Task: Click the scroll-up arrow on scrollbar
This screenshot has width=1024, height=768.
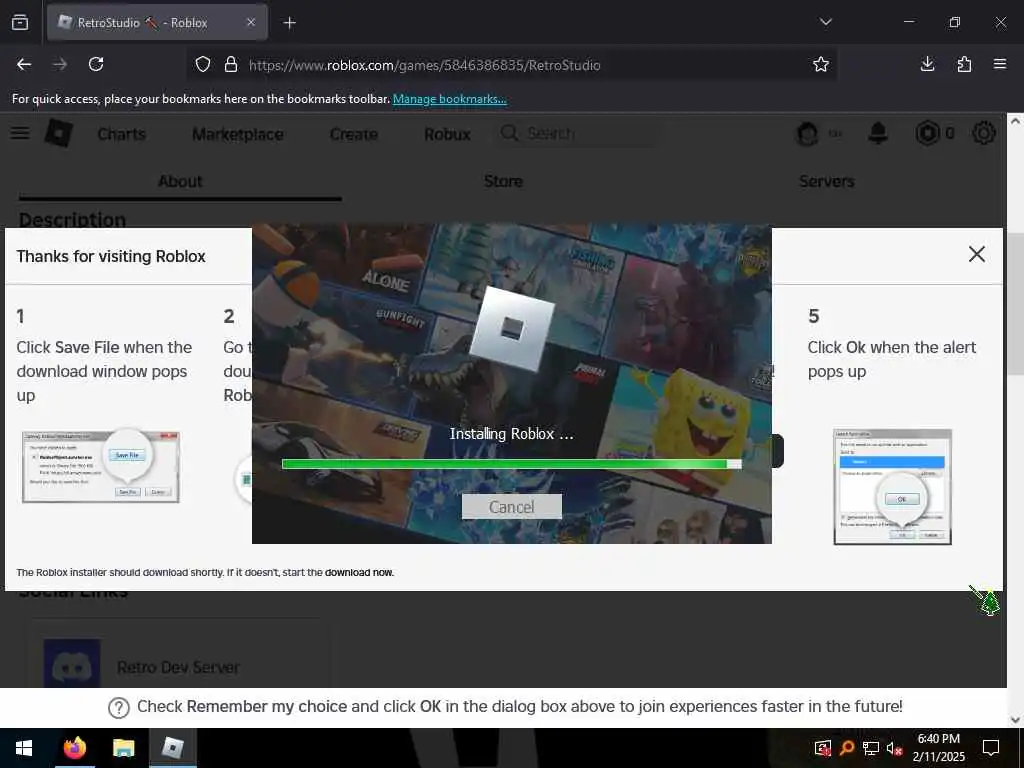Action: click(x=1015, y=121)
